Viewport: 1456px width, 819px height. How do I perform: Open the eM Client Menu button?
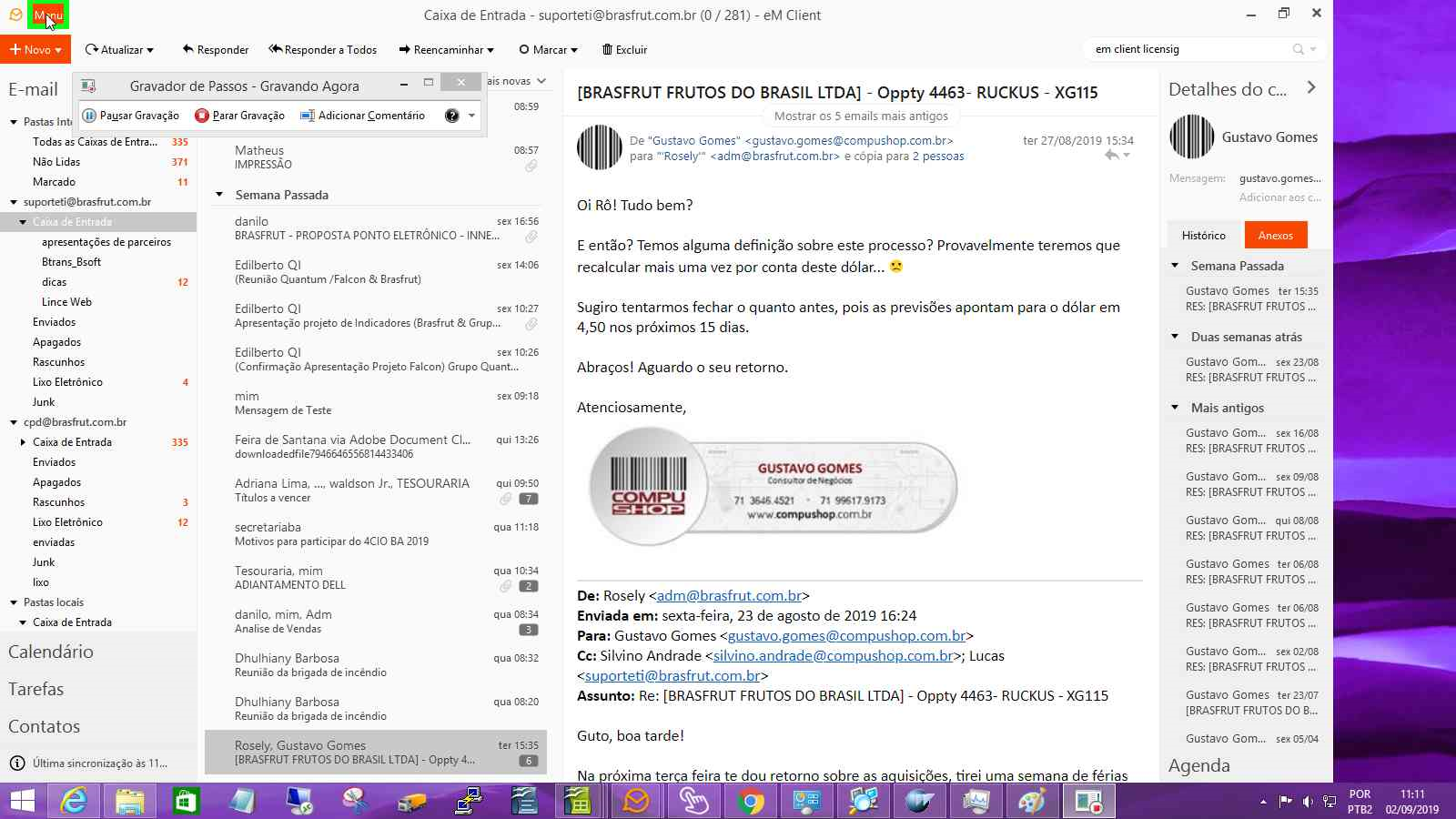[47, 15]
